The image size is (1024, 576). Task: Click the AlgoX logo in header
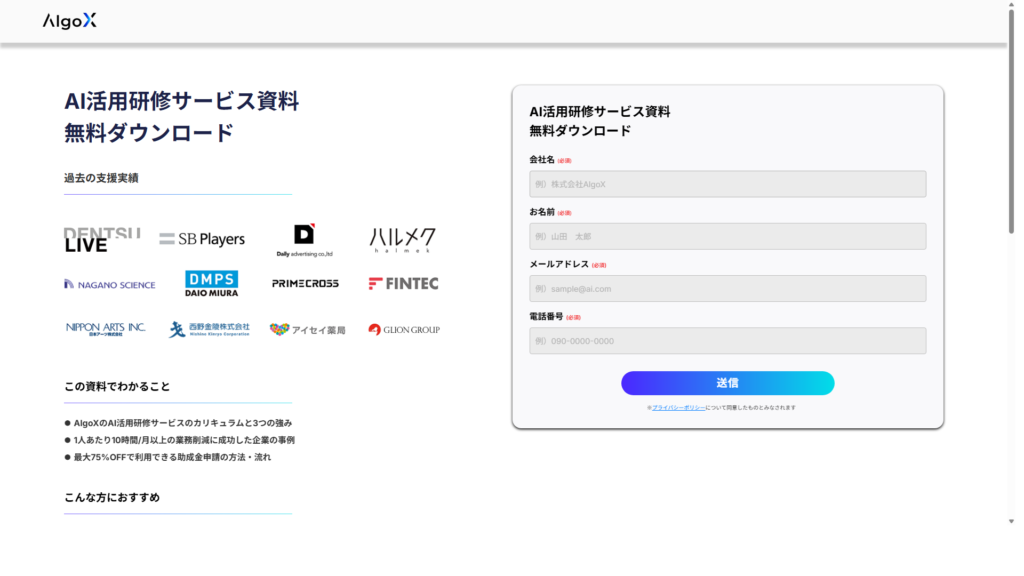pos(70,21)
